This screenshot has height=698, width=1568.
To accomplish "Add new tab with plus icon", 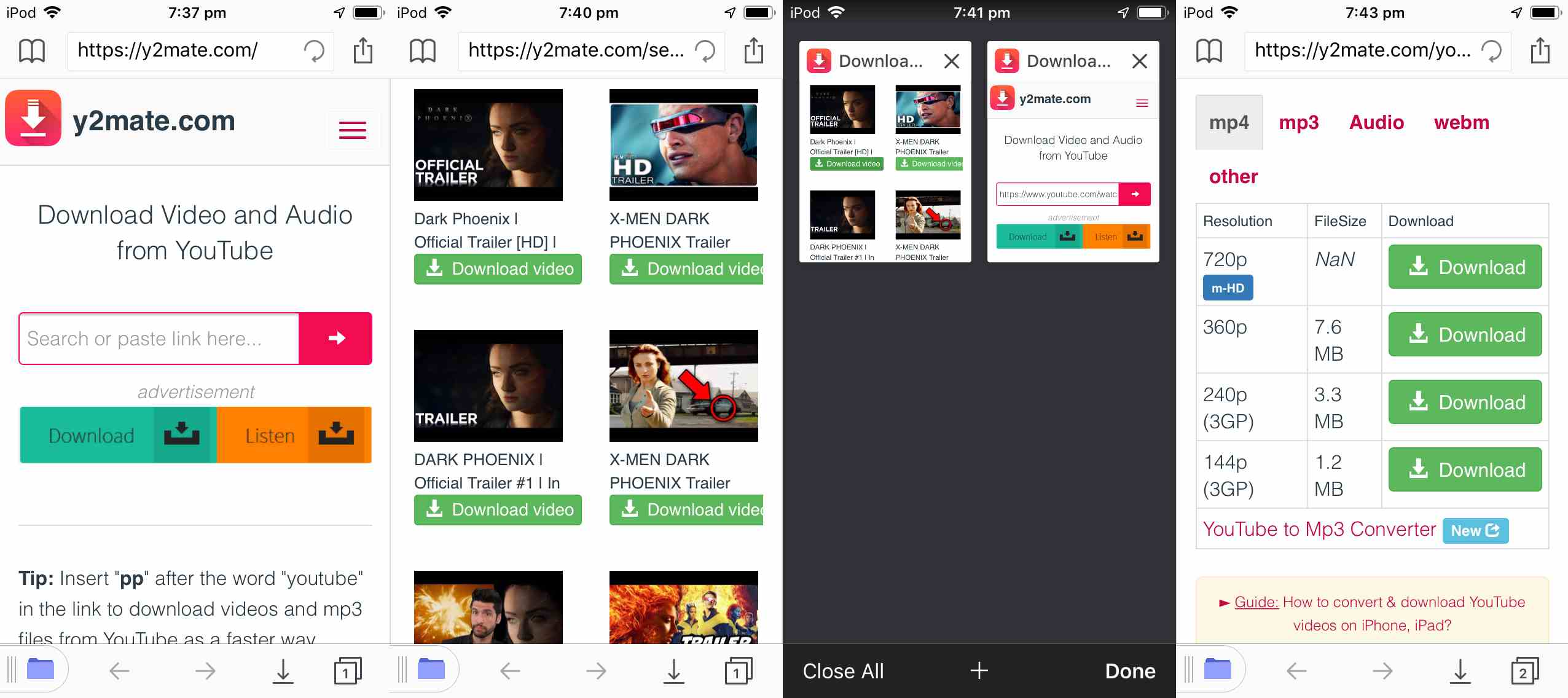I will pos(979,670).
